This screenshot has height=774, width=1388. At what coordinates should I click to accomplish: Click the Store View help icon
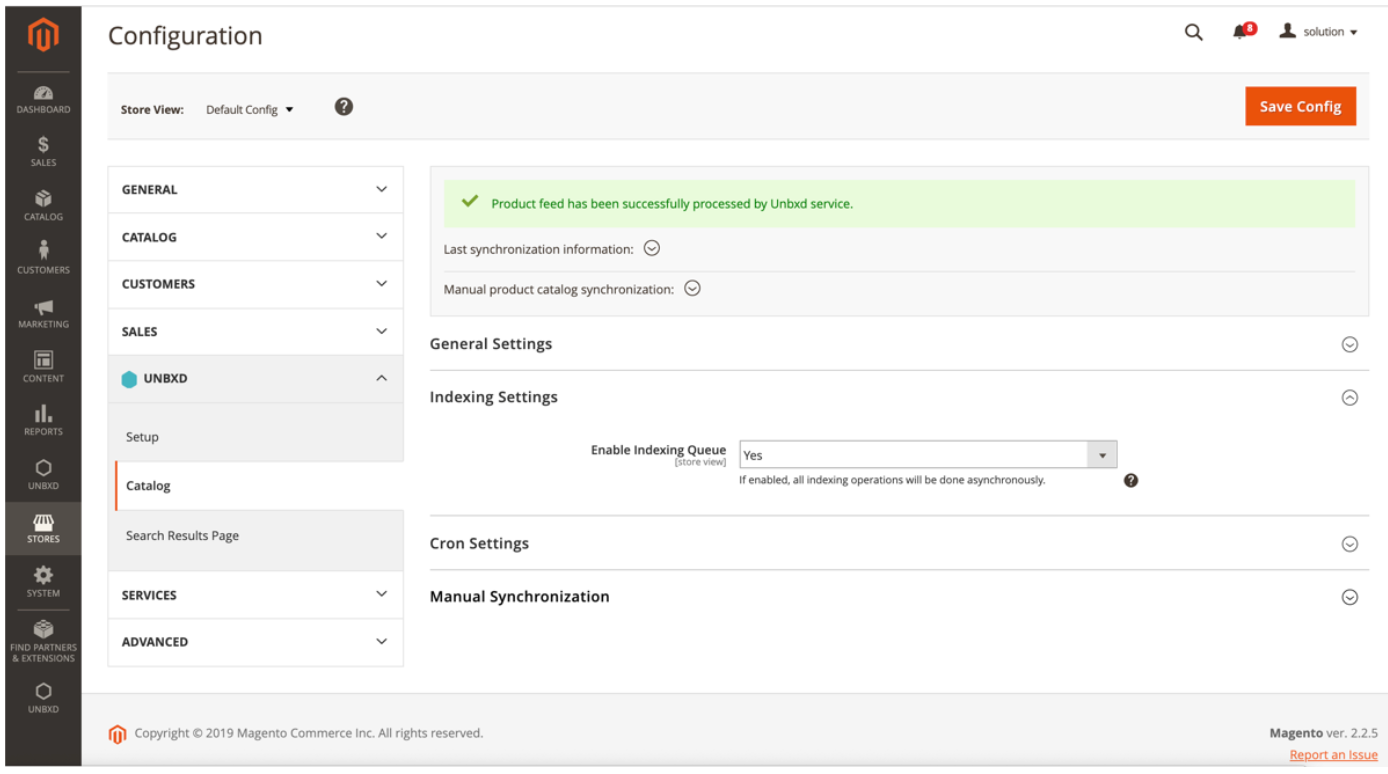point(344,106)
